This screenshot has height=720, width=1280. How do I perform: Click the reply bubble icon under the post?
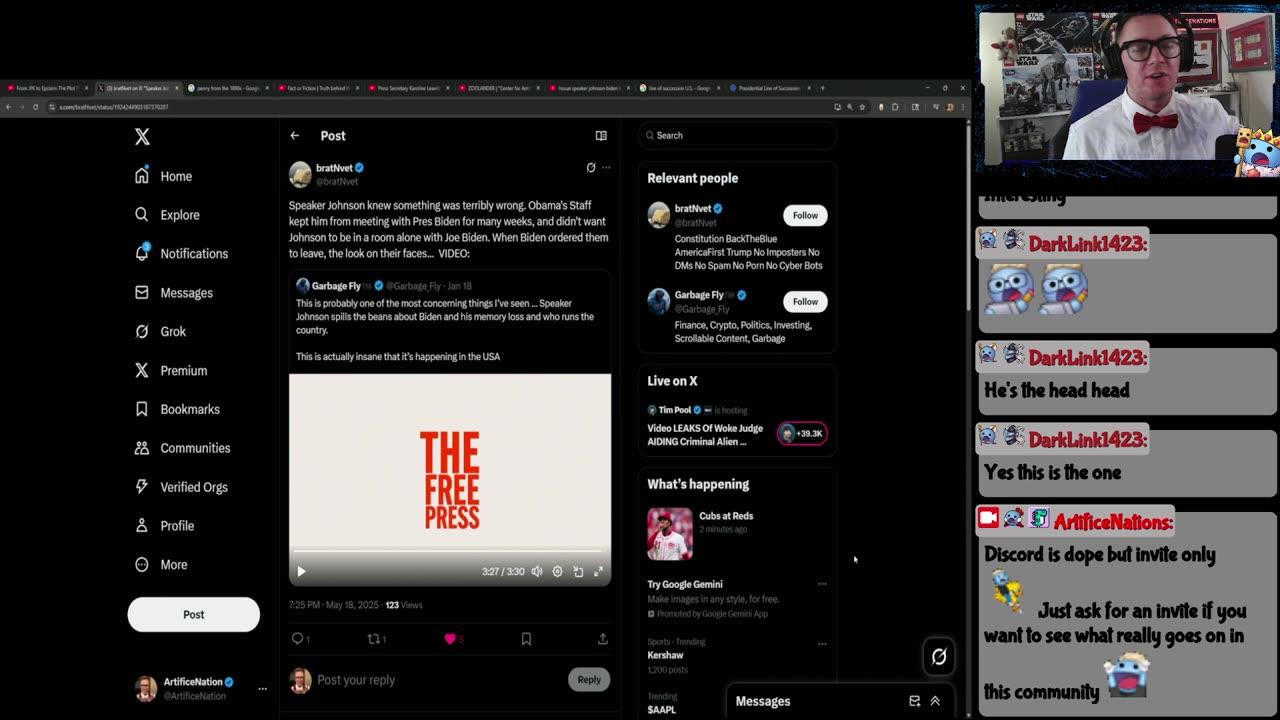[x=297, y=639]
